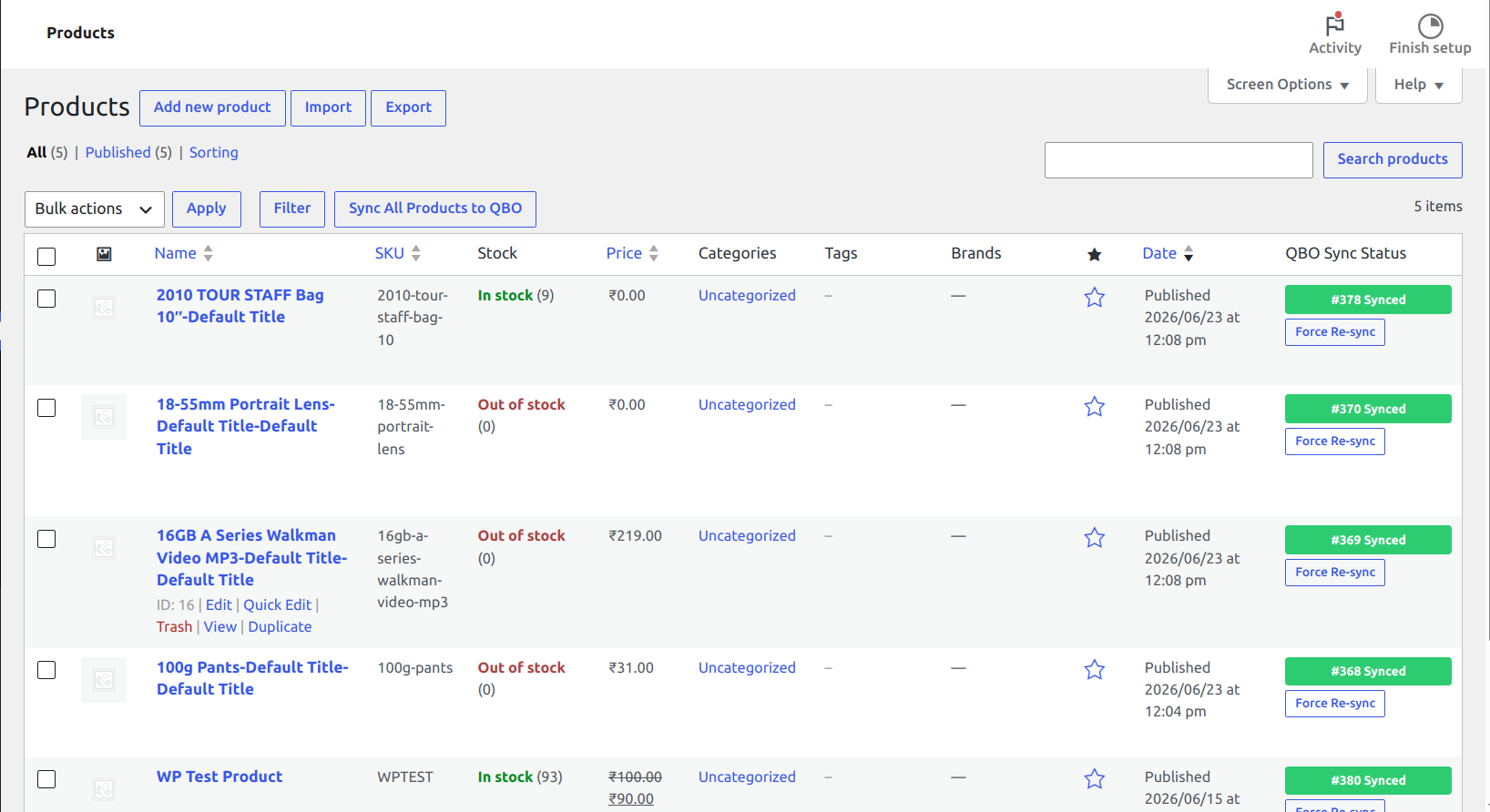Toggle featured star for 100g Pants
Viewport: 1490px width, 812px height.
point(1095,670)
